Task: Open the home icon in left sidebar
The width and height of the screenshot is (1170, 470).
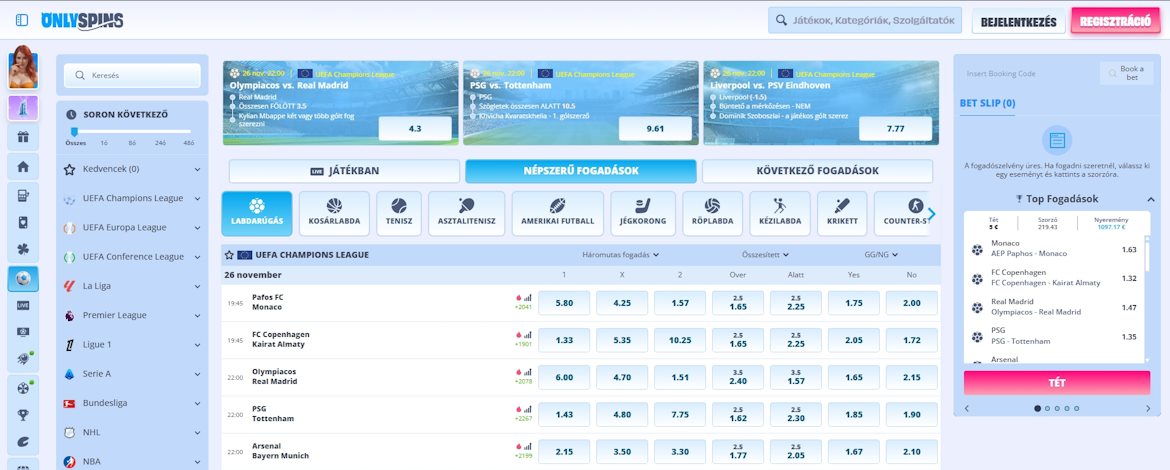Action: click(x=23, y=167)
